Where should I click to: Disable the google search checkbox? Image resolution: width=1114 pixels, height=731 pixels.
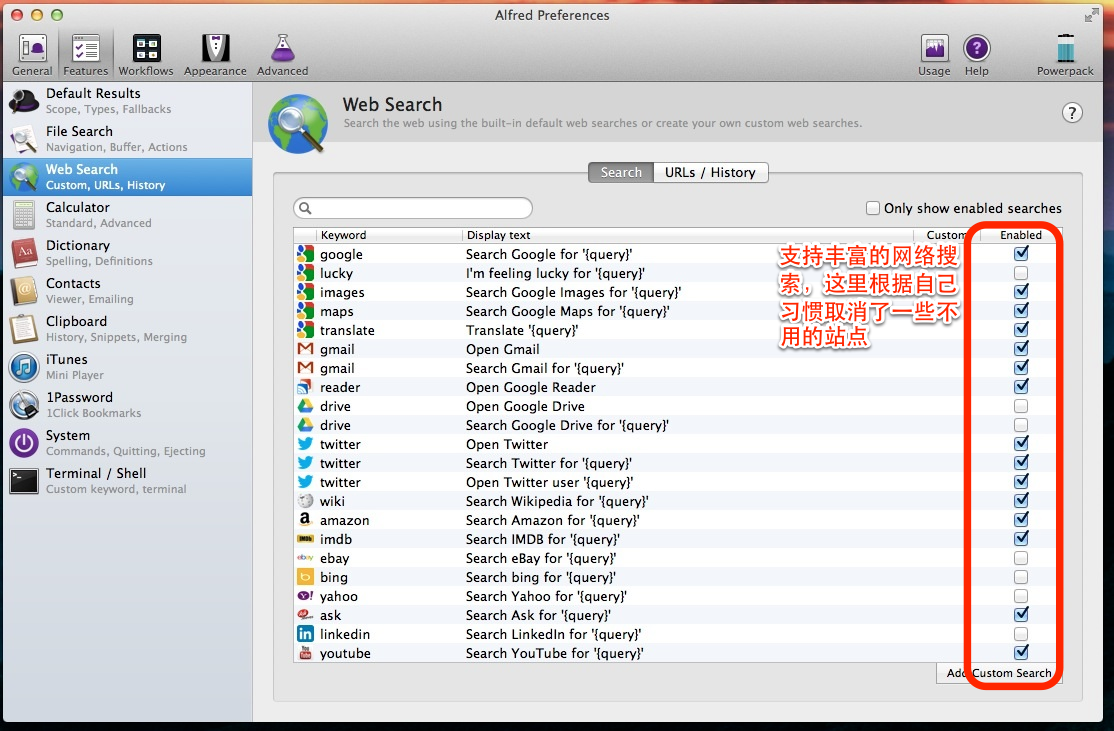(1021, 253)
